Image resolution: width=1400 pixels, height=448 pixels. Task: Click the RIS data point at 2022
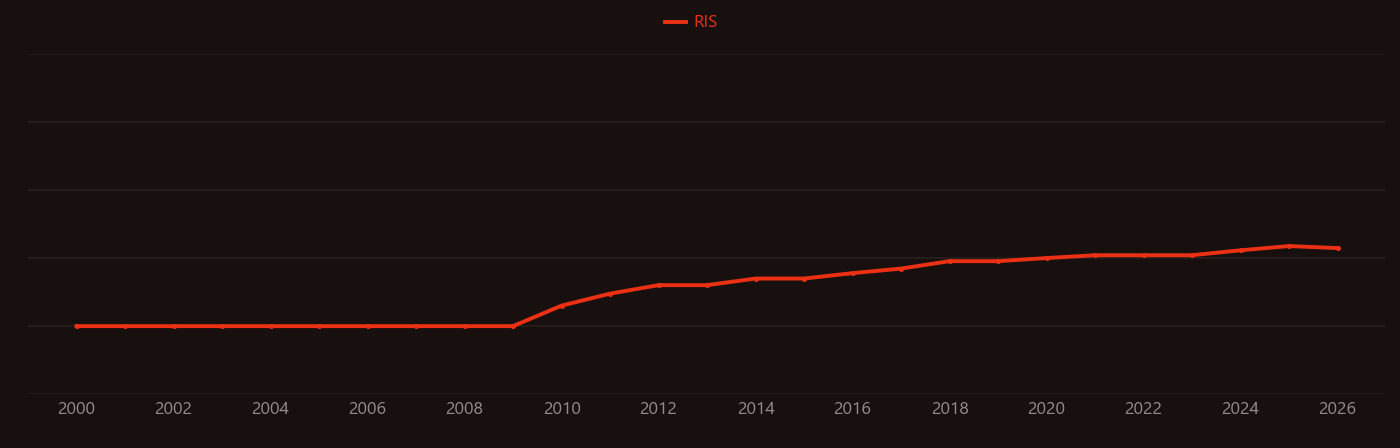pos(1144,255)
